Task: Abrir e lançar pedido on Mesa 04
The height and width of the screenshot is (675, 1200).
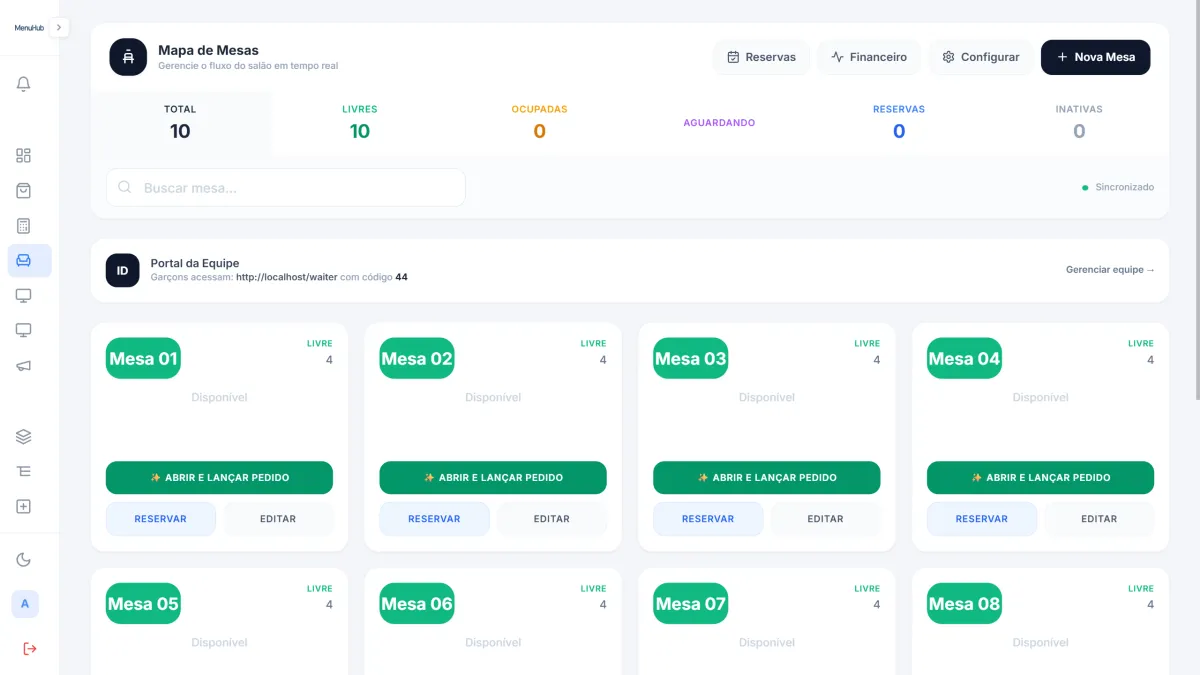Action: [x=1040, y=477]
